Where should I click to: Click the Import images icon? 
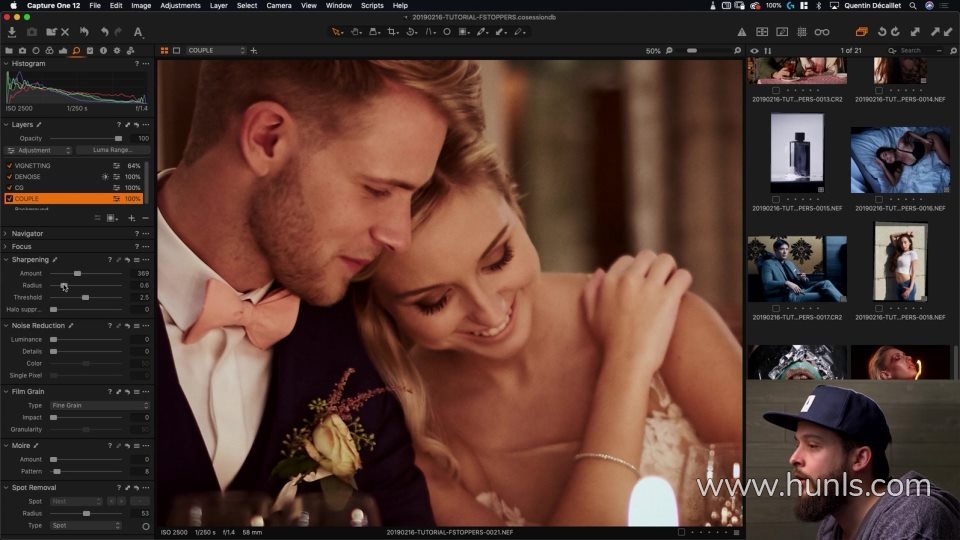point(12,32)
